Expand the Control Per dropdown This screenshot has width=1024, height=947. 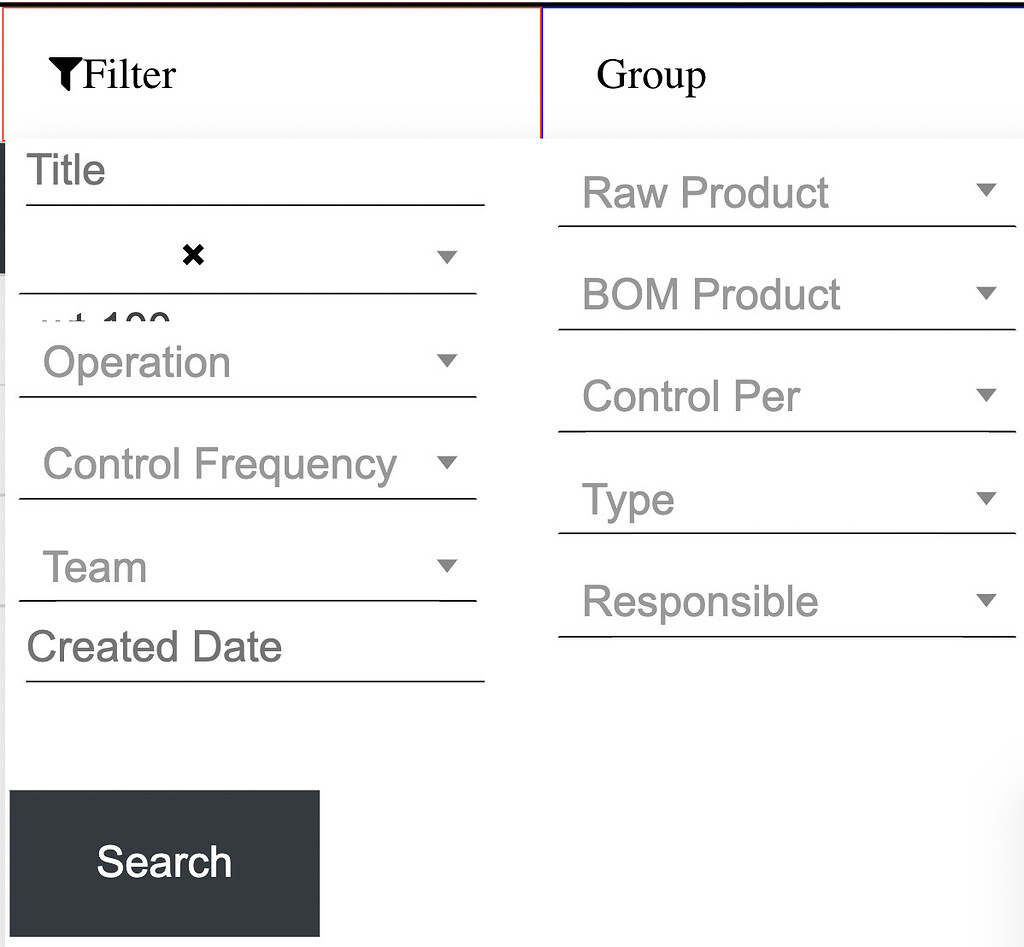click(x=770, y=397)
